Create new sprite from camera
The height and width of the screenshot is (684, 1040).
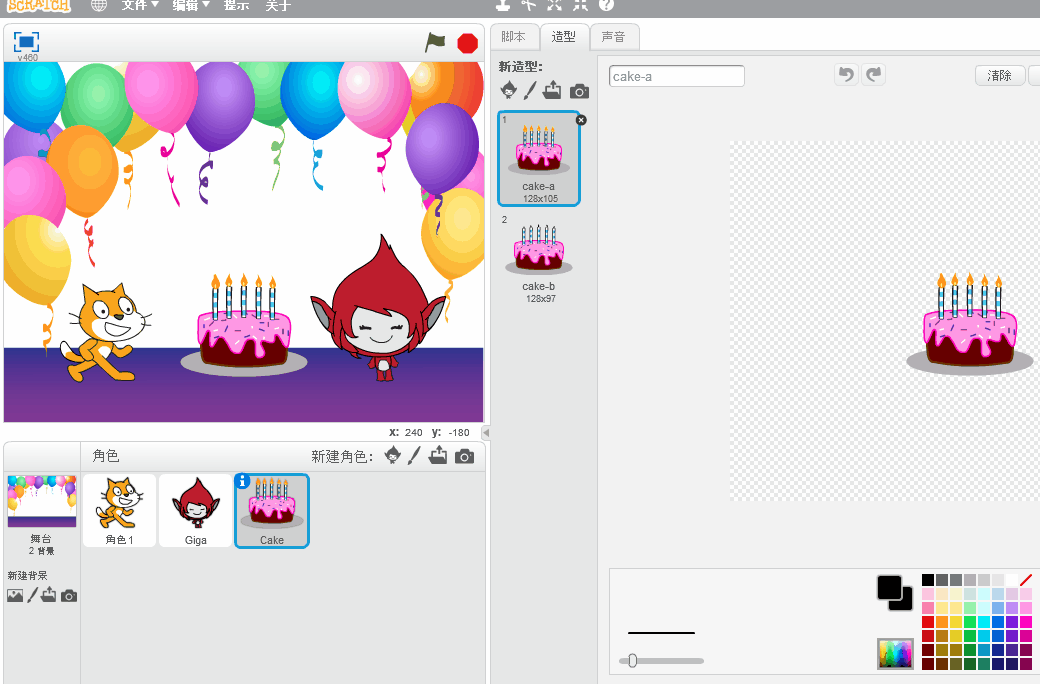click(464, 456)
